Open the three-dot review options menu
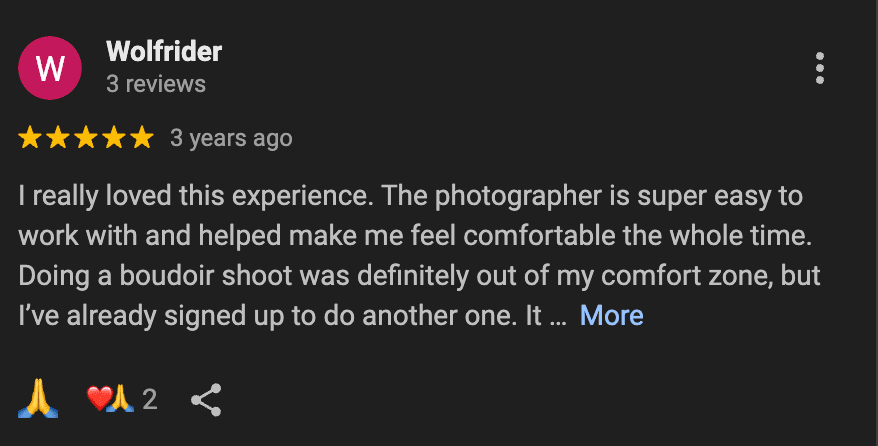 tap(820, 68)
